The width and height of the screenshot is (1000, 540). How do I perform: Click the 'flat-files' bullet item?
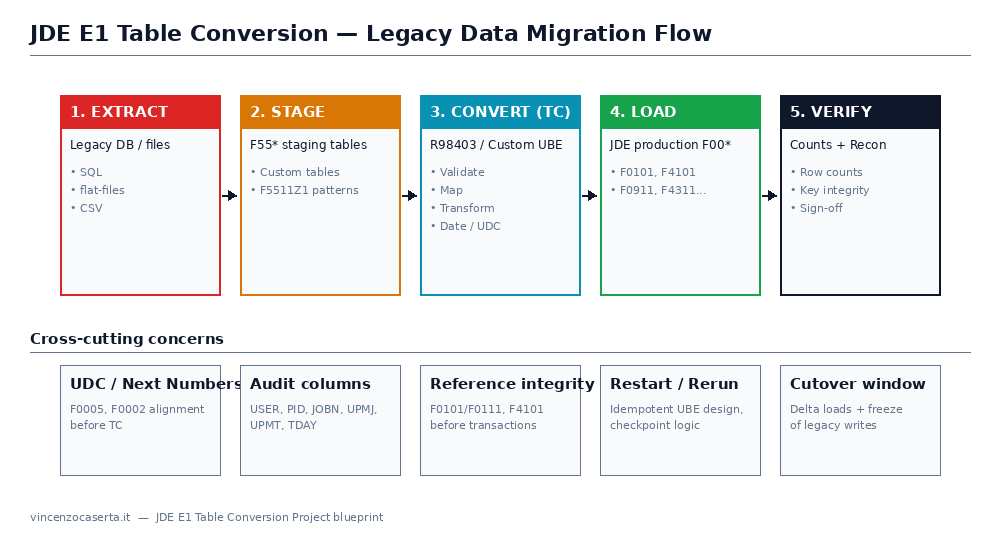[x=98, y=190]
